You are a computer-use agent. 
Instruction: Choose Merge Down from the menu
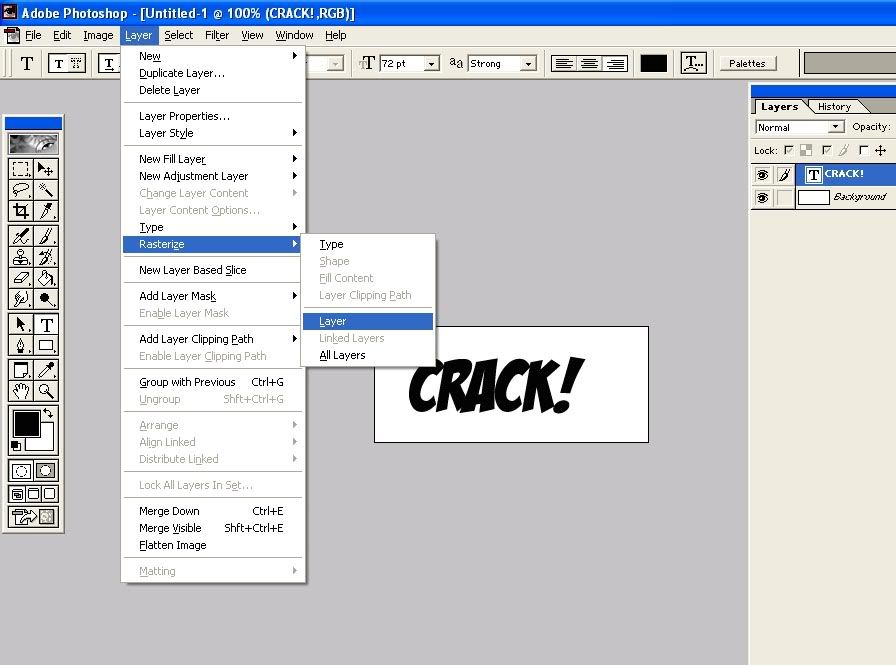[213, 511]
